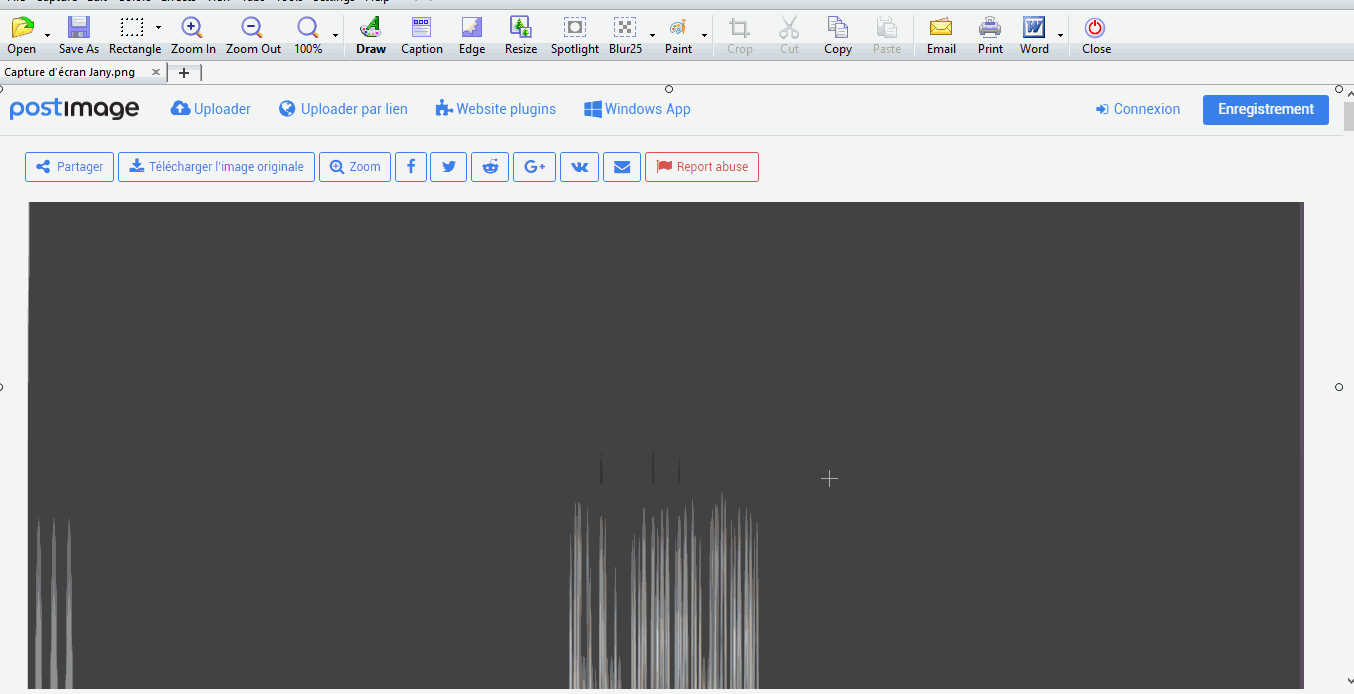Click the postimage logo
The image size is (1354, 694).
coord(74,109)
